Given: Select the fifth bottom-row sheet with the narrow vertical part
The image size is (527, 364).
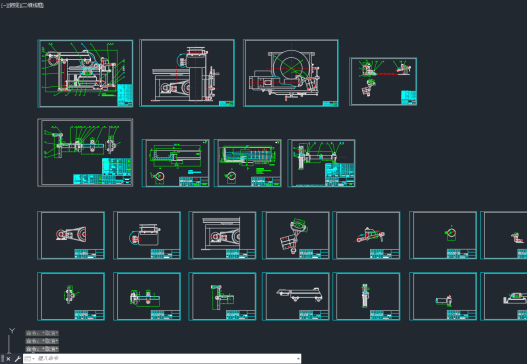Looking at the screenshot, I should [366, 296].
